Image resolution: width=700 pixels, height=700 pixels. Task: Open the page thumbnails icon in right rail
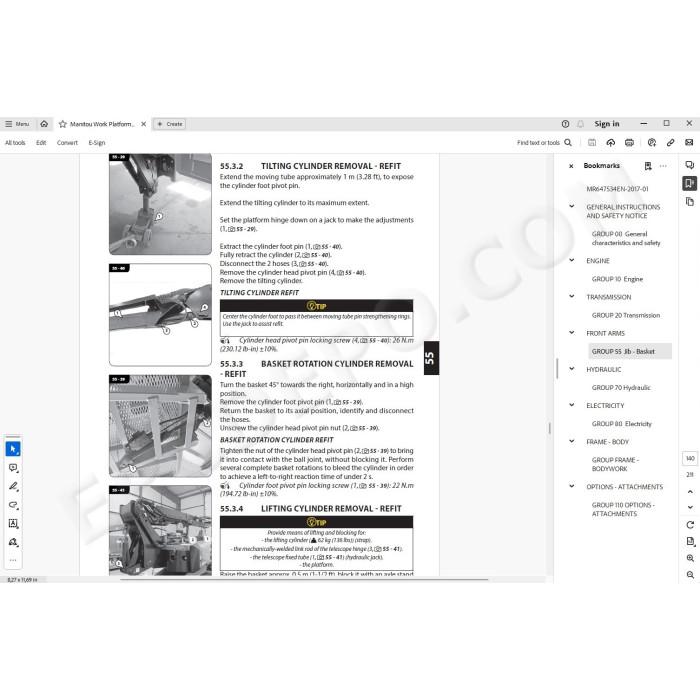point(689,202)
